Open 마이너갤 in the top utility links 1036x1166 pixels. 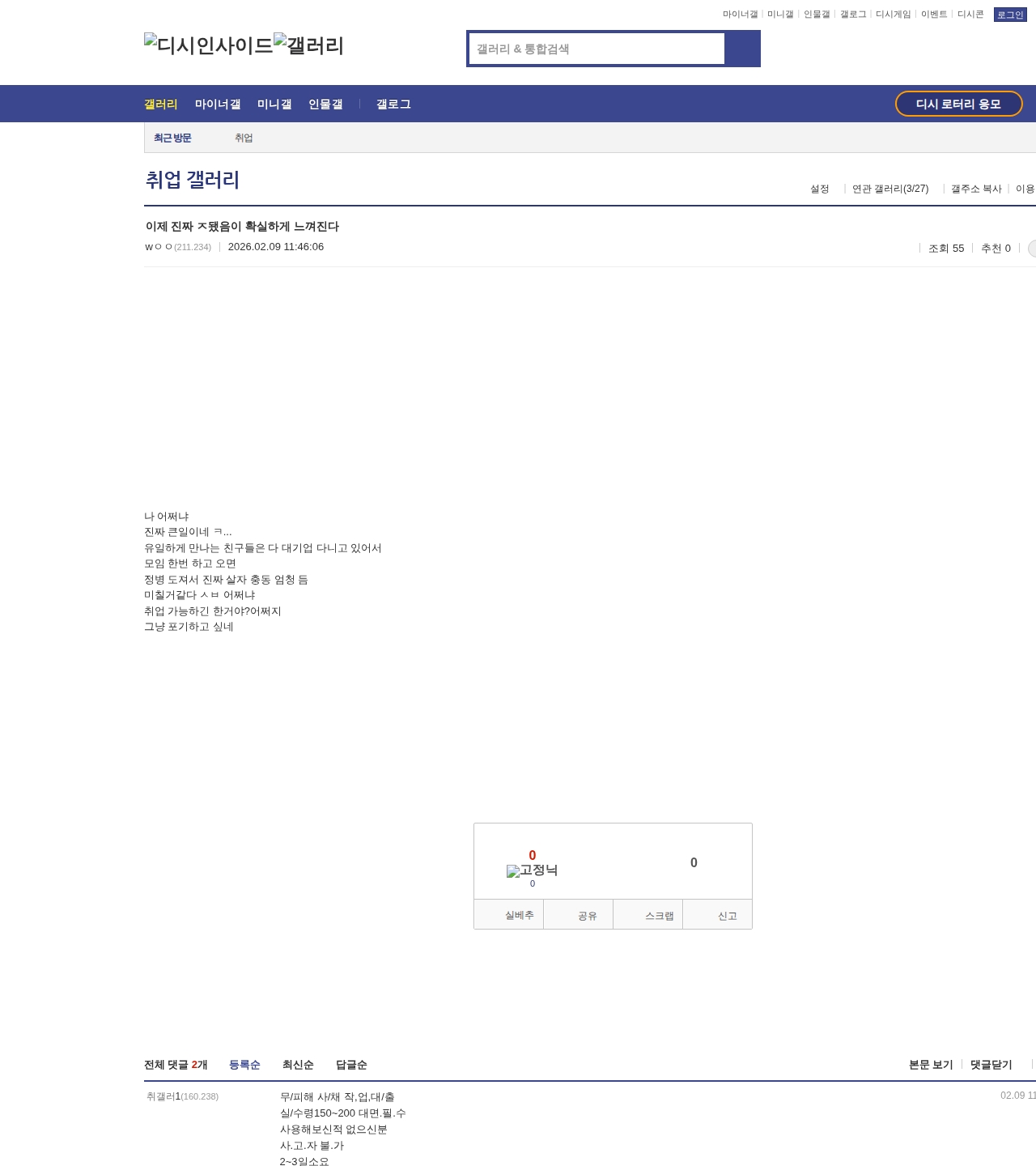(741, 15)
